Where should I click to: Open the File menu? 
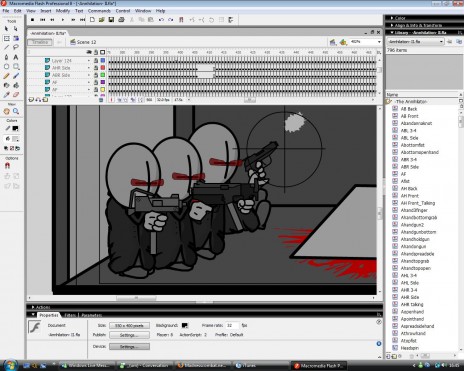tap(6, 11)
